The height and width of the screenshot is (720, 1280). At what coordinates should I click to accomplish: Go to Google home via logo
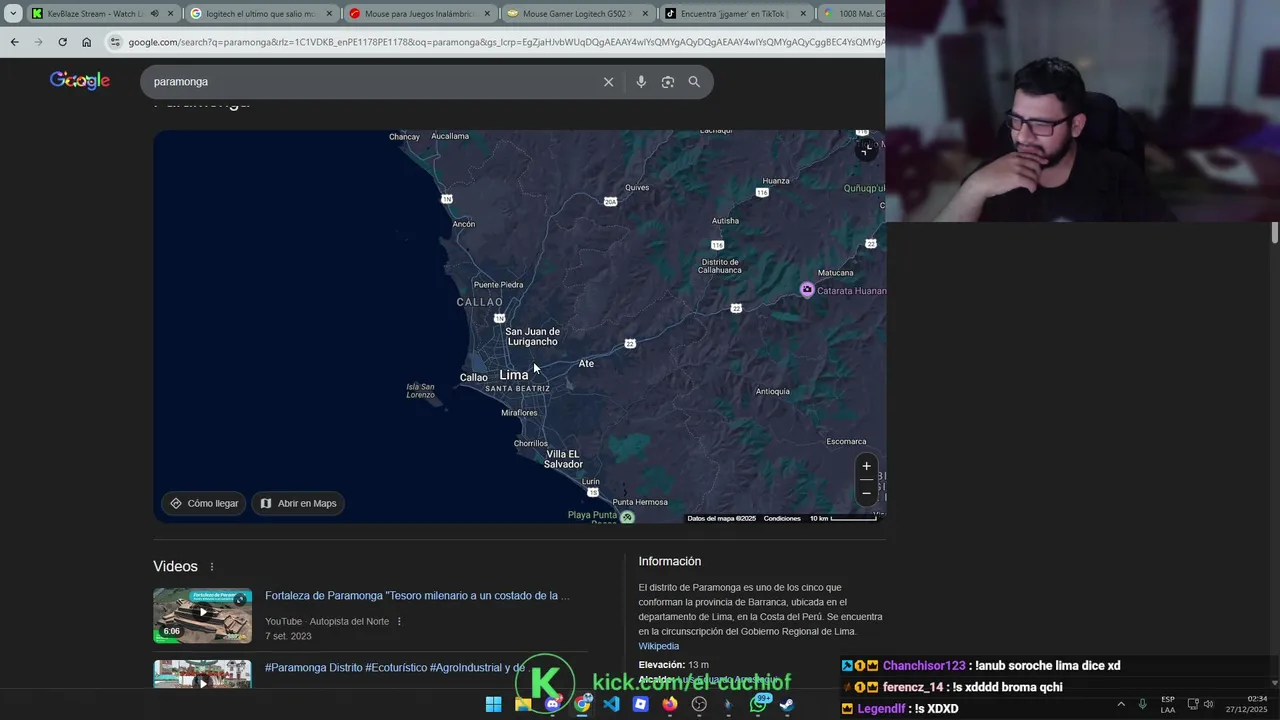pyautogui.click(x=80, y=81)
